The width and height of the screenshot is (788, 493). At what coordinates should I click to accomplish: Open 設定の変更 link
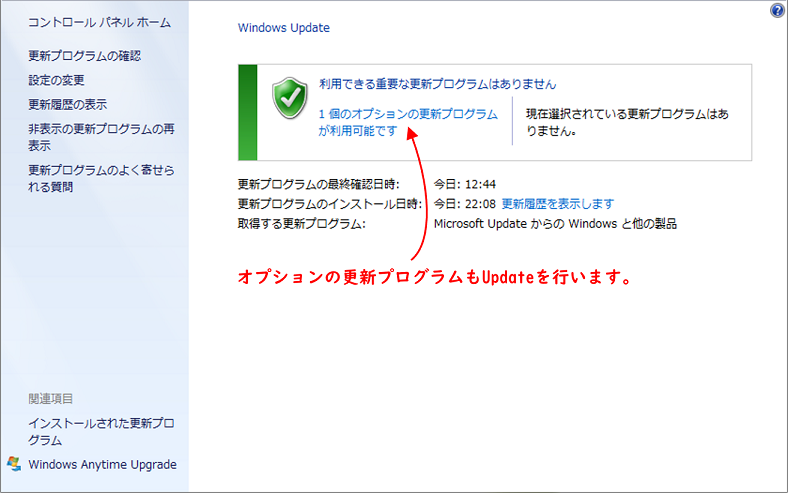tap(56, 80)
